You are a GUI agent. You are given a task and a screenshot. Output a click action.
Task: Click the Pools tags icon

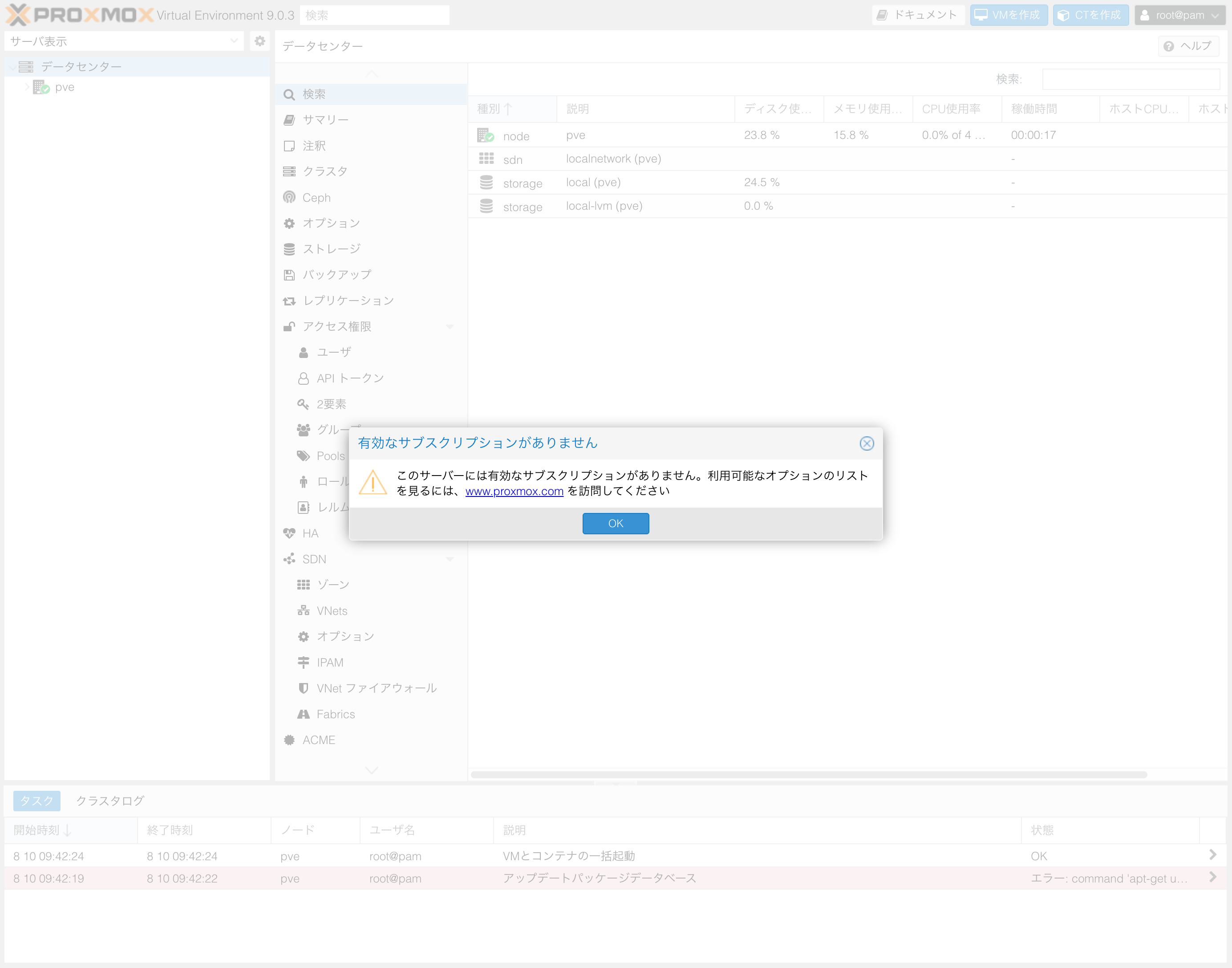pyautogui.click(x=303, y=456)
